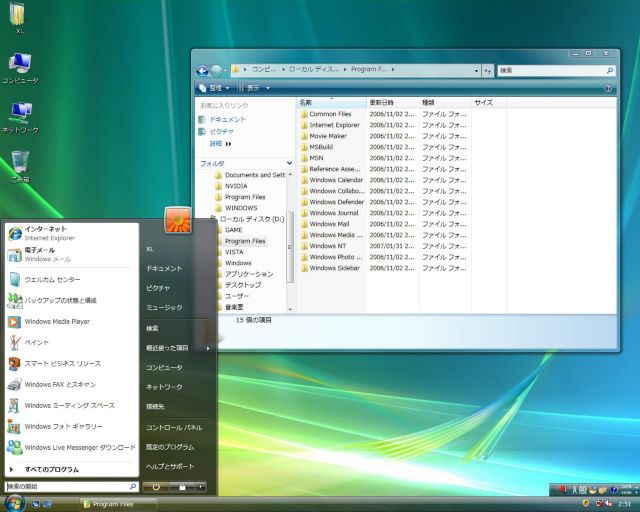Open the Smart Business Resources item
This screenshot has height=512, width=640.
[71, 364]
